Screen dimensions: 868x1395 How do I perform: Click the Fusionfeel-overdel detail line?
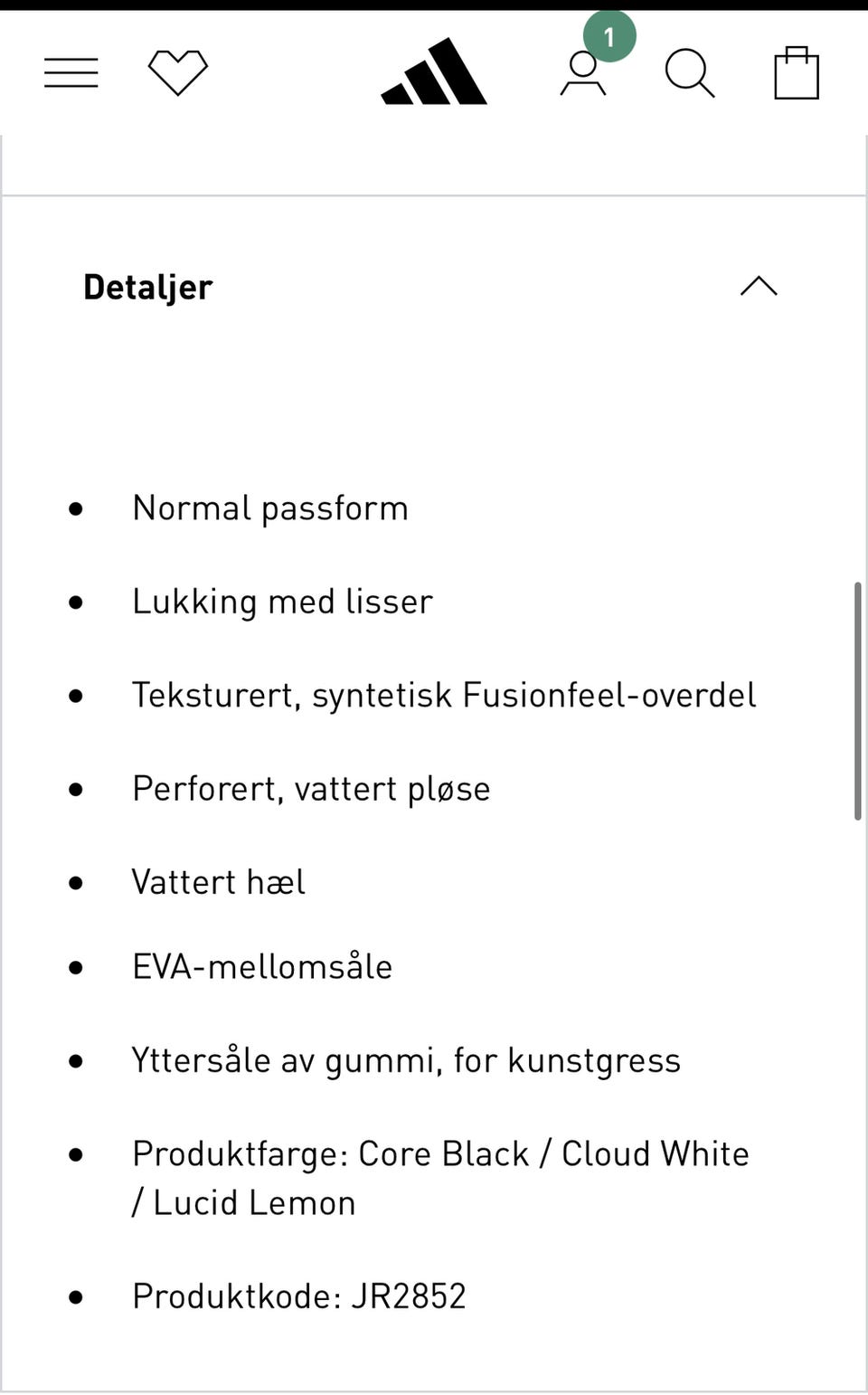tap(444, 695)
